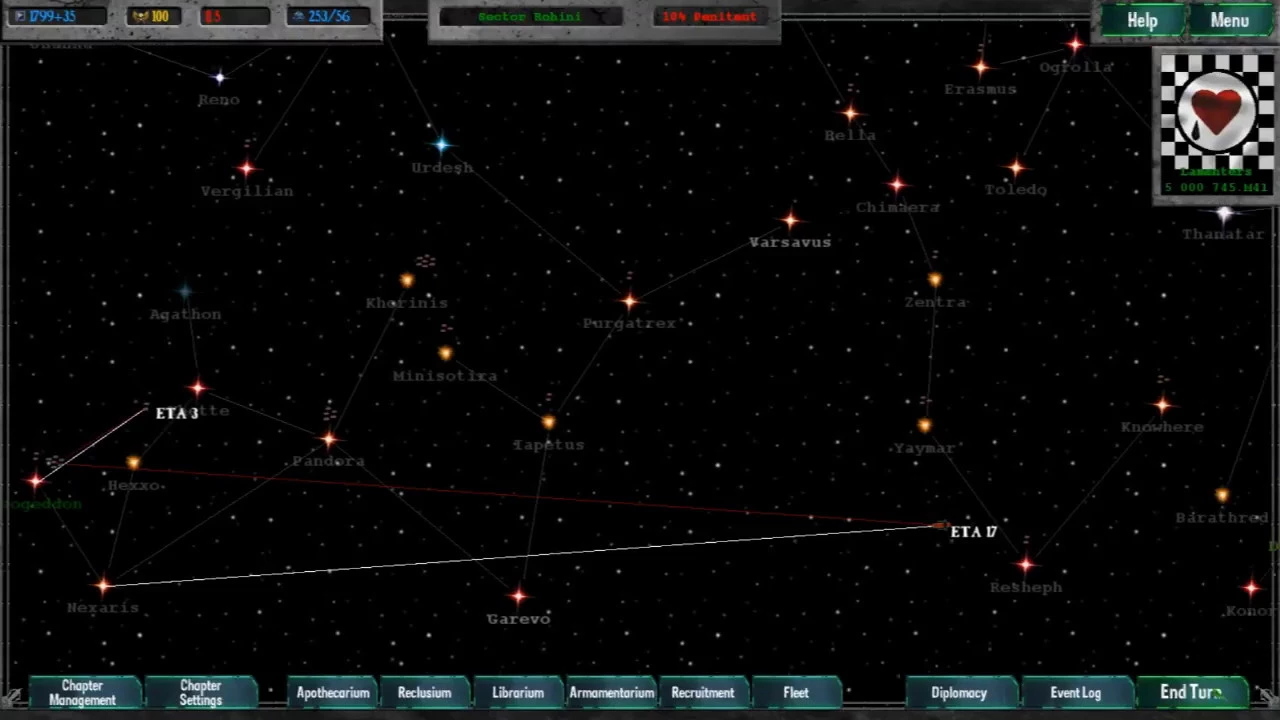Click the Resheph star system
1280x720 pixels.
(1026, 565)
